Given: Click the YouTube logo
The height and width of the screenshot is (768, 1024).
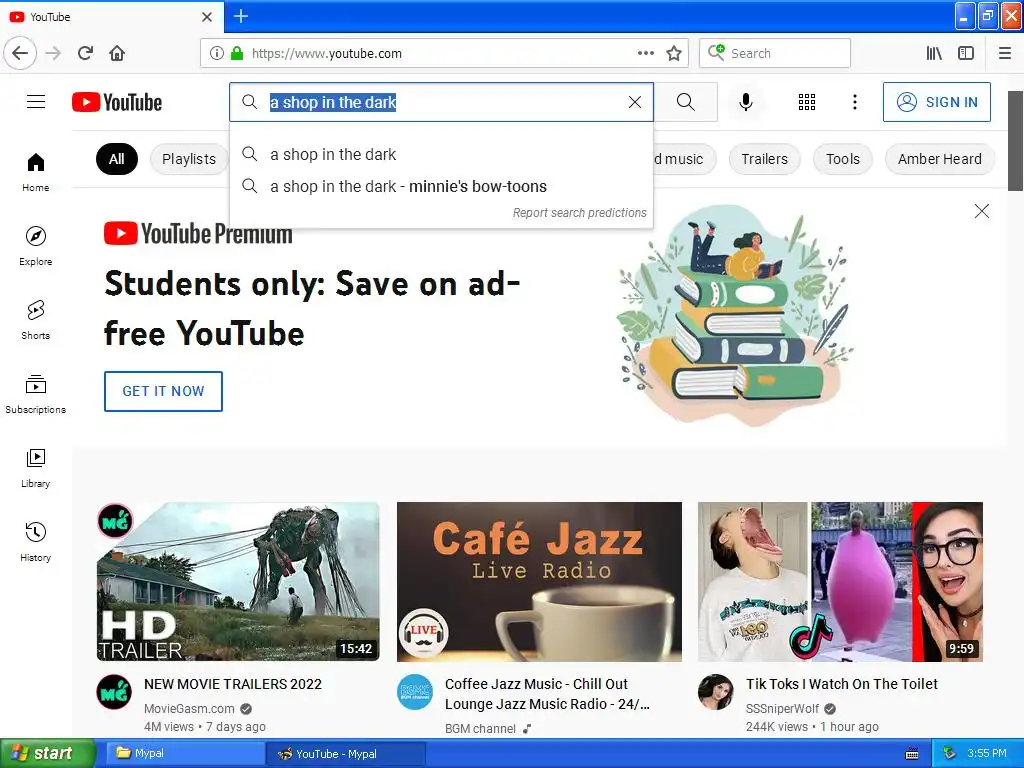Looking at the screenshot, I should click(117, 103).
